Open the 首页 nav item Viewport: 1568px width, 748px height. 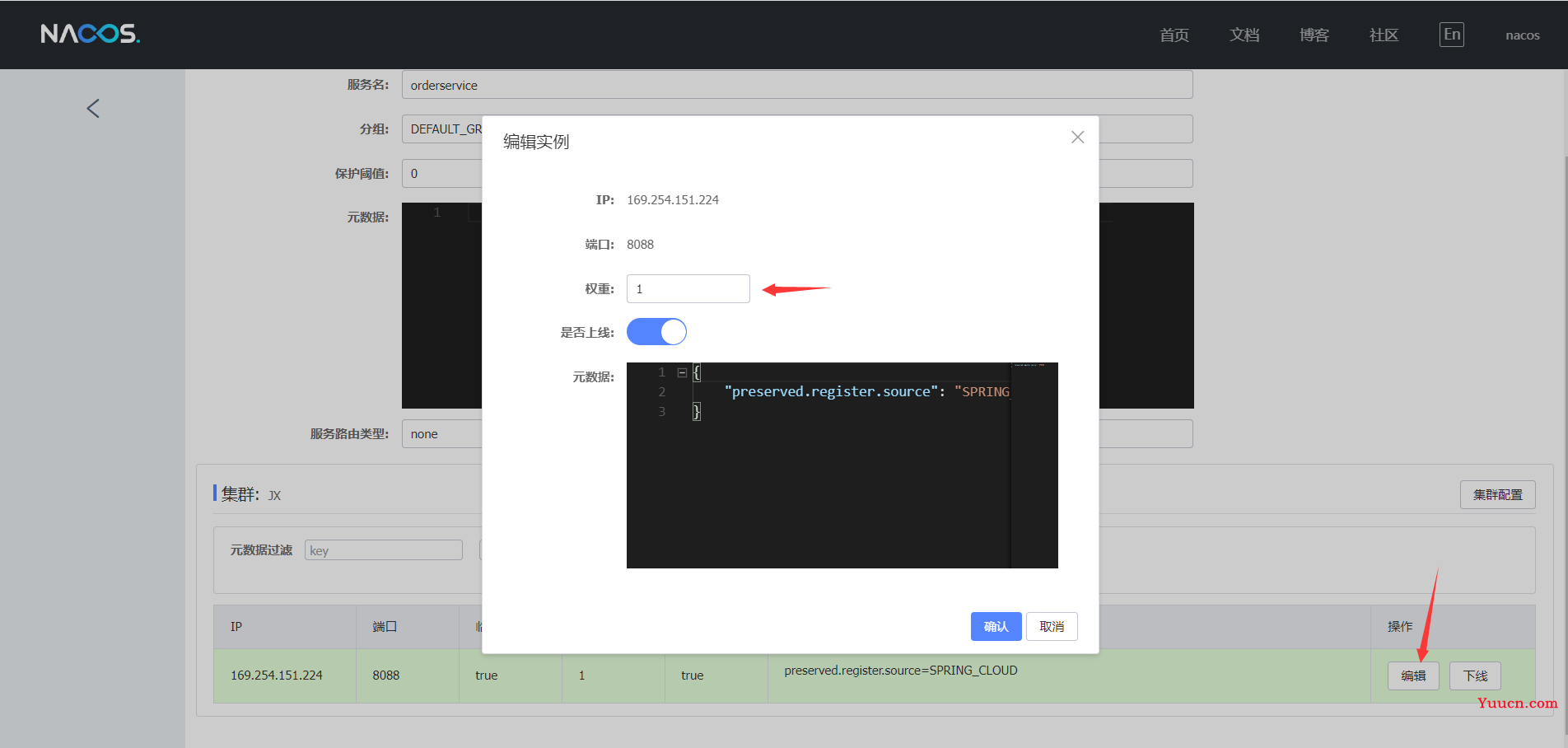1174,35
